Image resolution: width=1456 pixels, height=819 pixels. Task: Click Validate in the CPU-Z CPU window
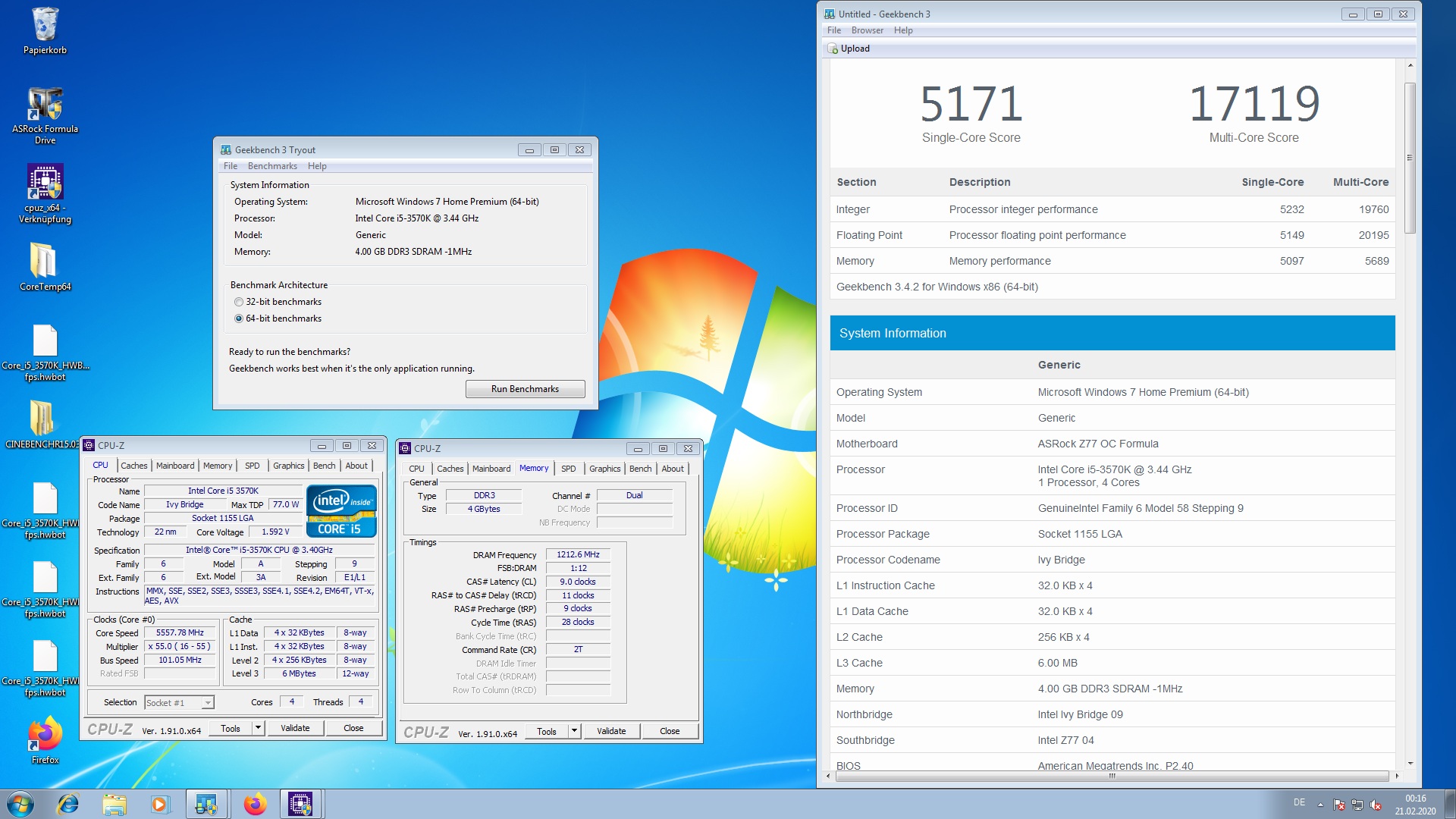[x=295, y=728]
